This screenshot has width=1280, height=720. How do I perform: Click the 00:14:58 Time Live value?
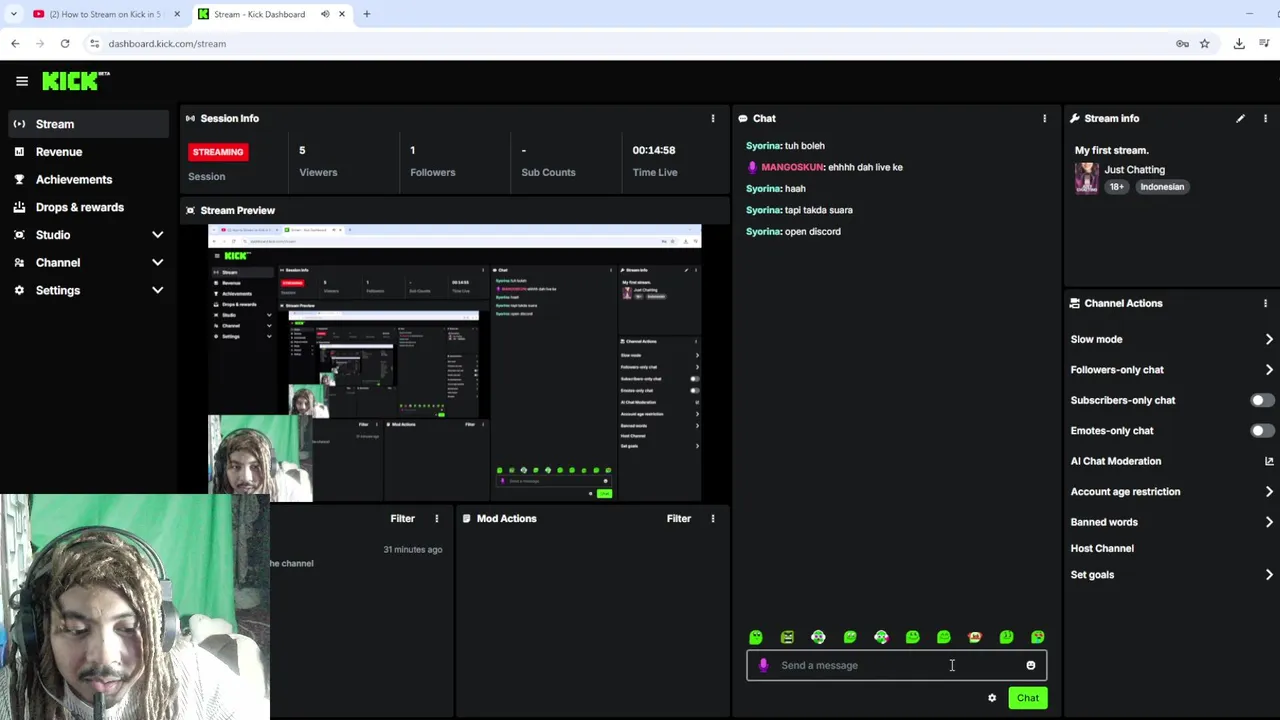[654, 150]
